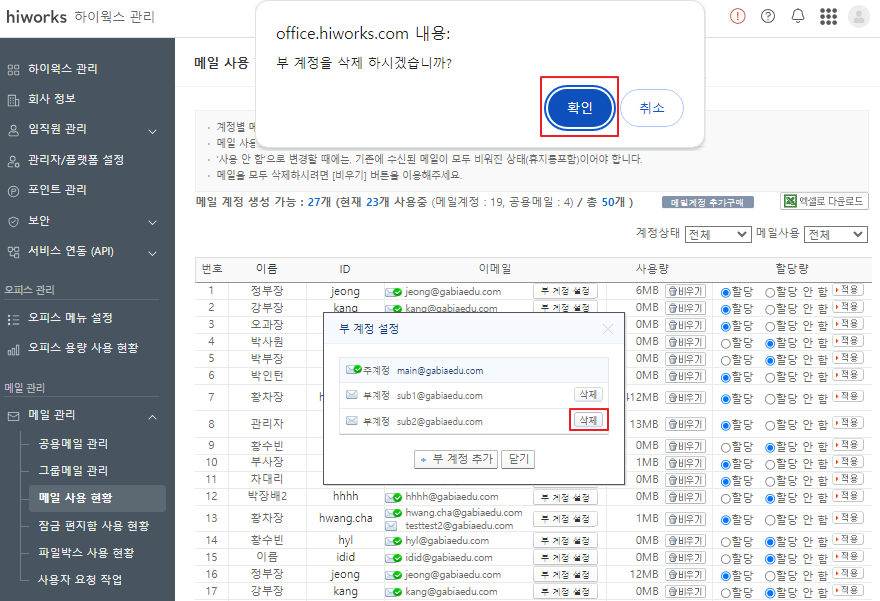Click the red alert notice icon
The height and width of the screenshot is (601, 880).
[737, 16]
